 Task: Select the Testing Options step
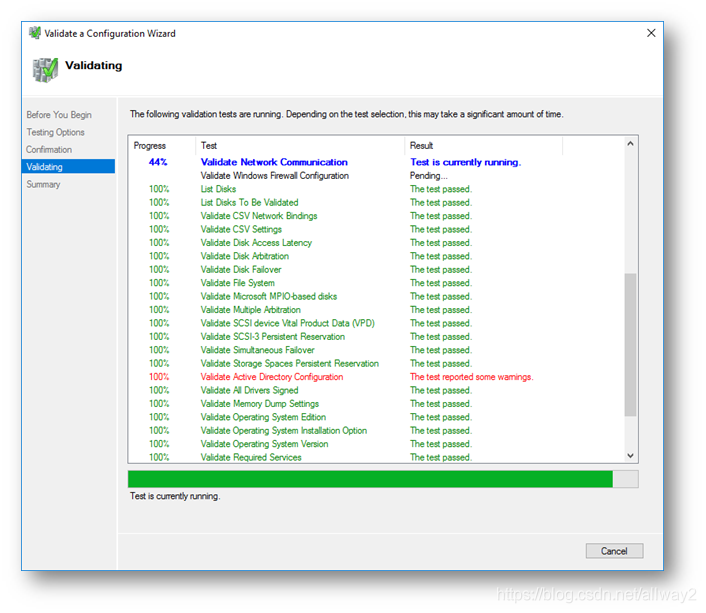pos(55,132)
